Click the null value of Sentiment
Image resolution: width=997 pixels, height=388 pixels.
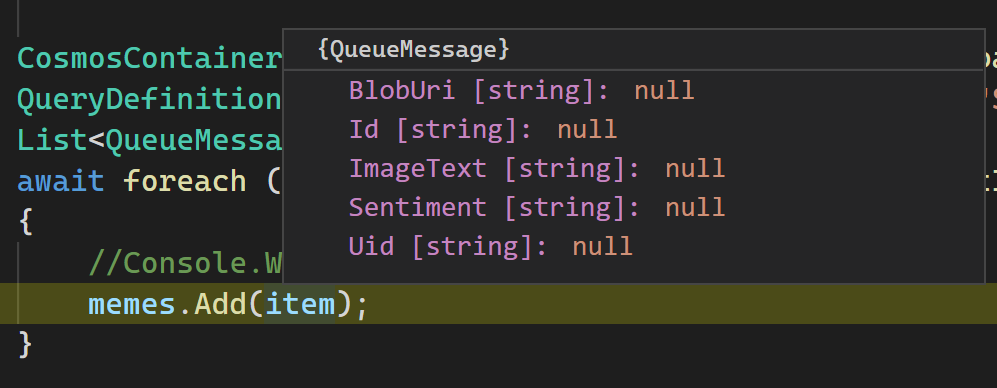695,207
